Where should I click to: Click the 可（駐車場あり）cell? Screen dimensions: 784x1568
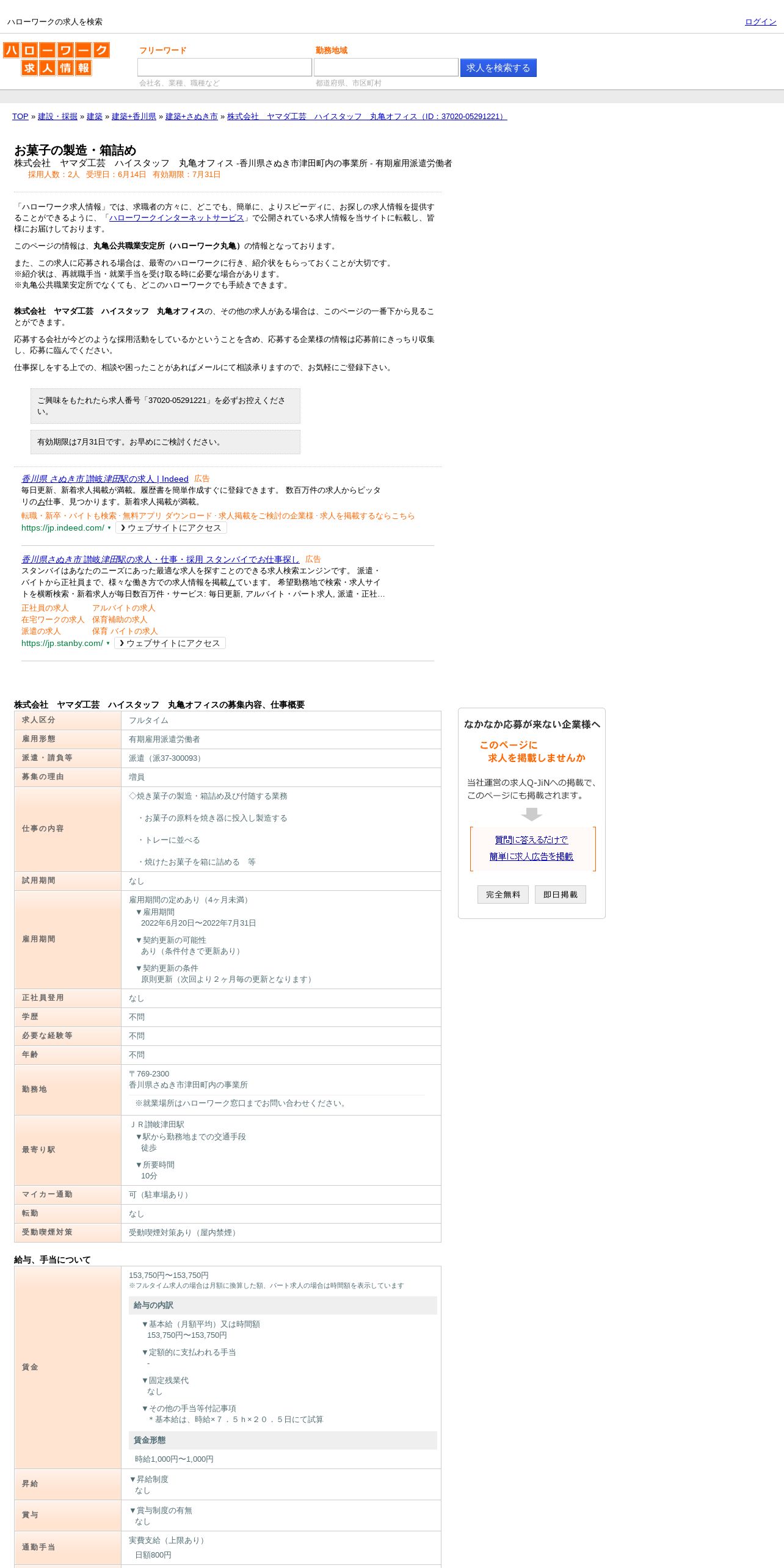(x=281, y=1195)
